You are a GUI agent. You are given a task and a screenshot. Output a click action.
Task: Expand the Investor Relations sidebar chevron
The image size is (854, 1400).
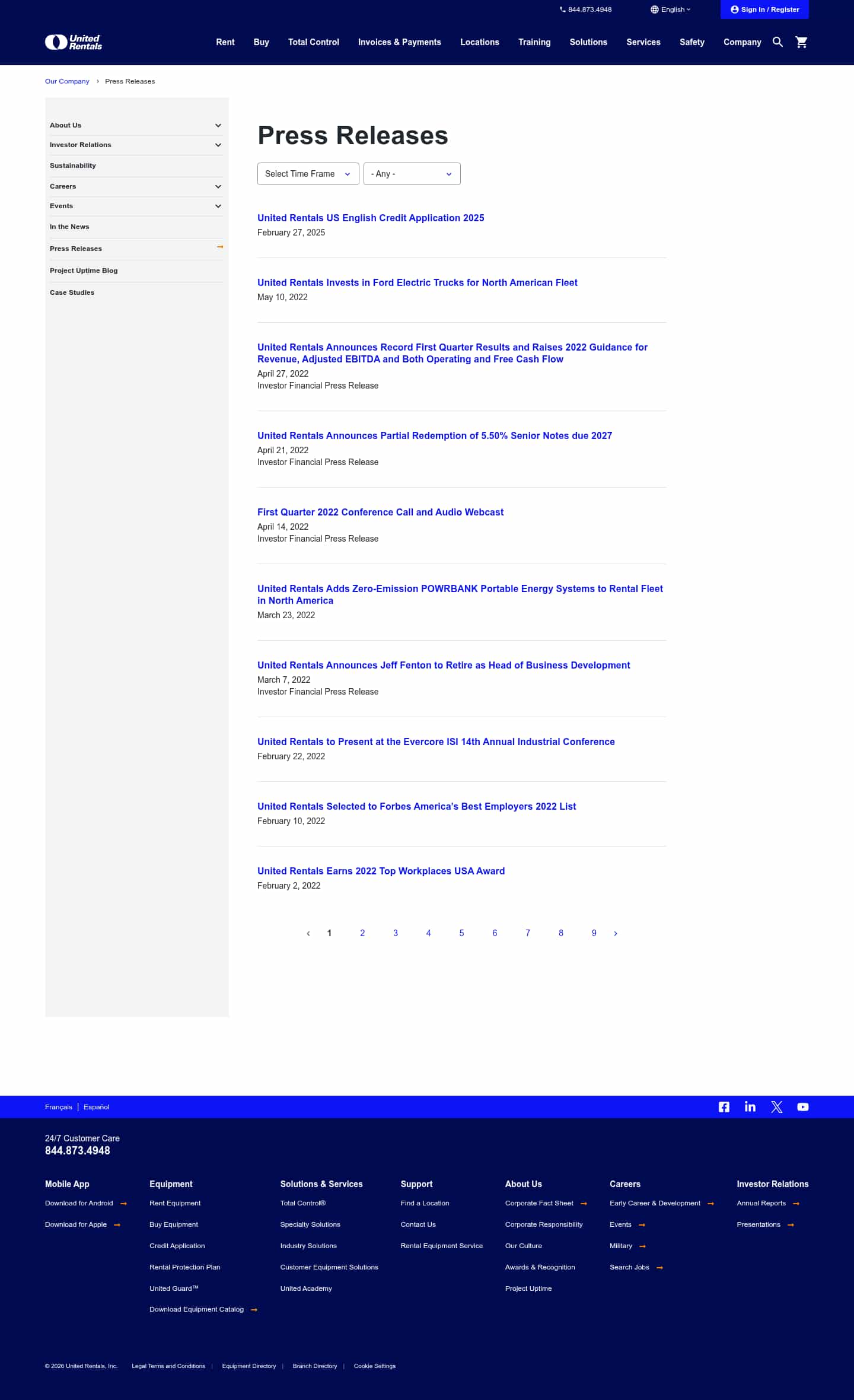click(218, 145)
